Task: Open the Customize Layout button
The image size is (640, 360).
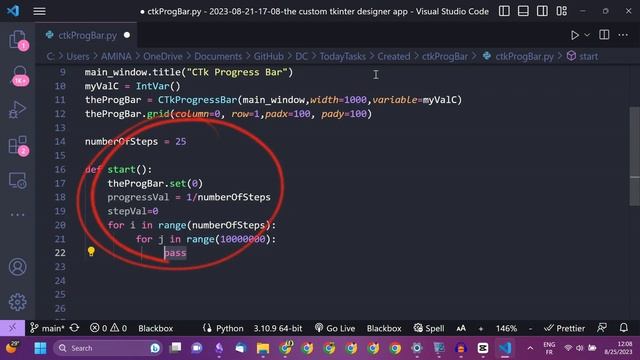Action: [x=562, y=11]
